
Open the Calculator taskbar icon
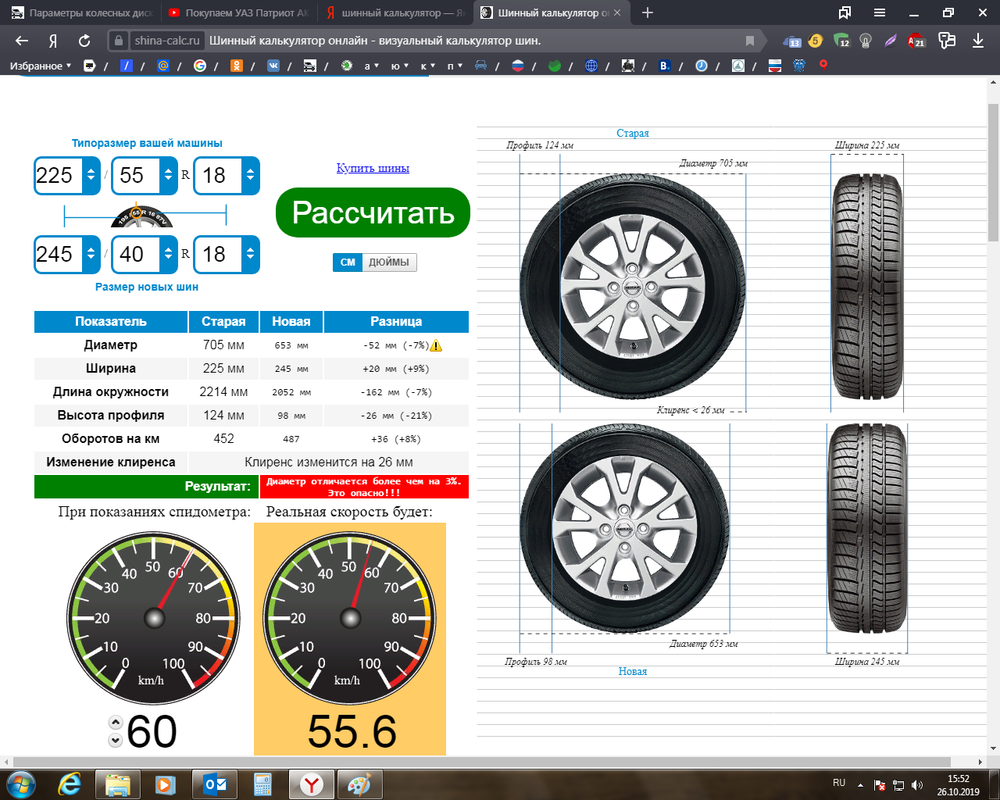262,783
